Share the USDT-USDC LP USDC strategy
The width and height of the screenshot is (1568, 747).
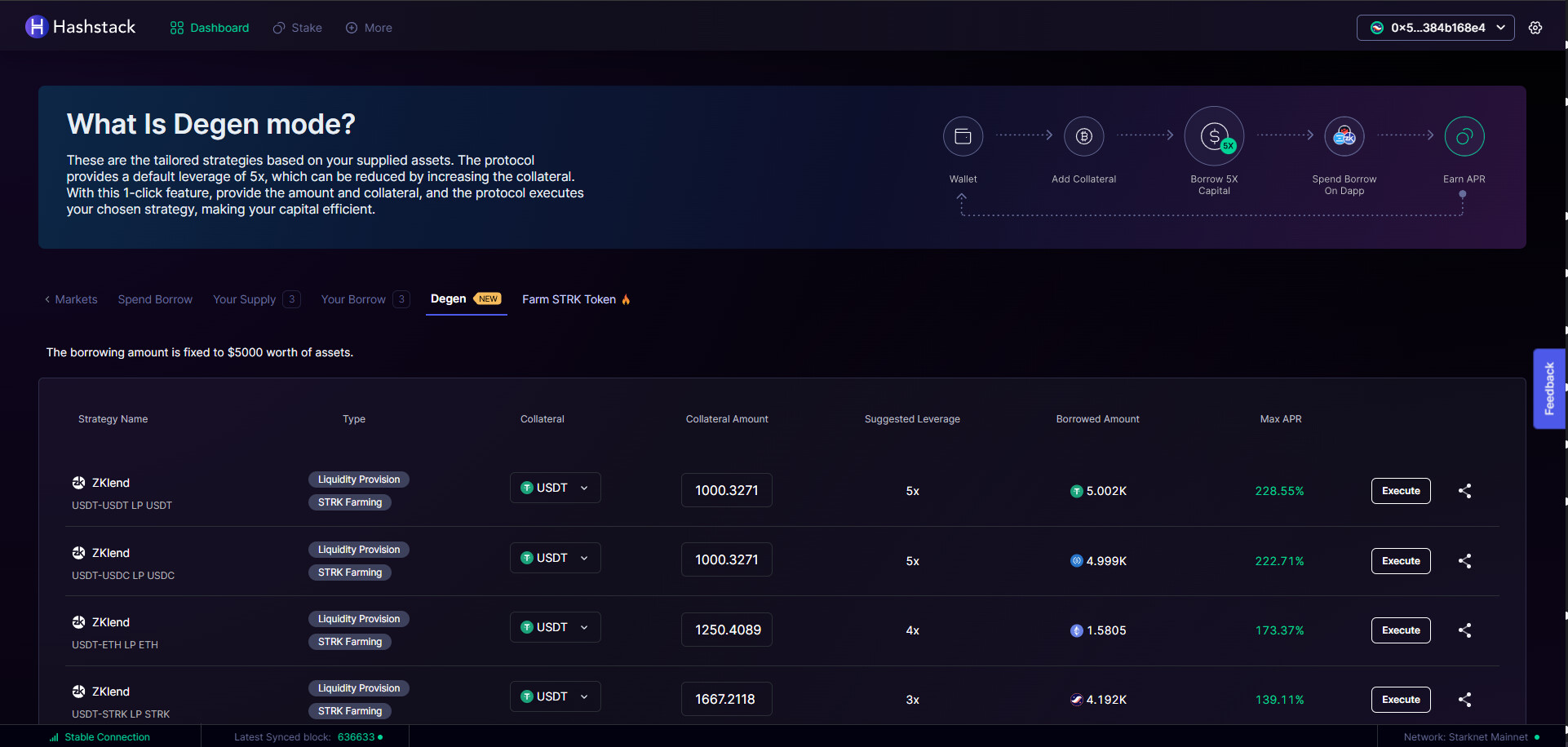[1465, 561]
